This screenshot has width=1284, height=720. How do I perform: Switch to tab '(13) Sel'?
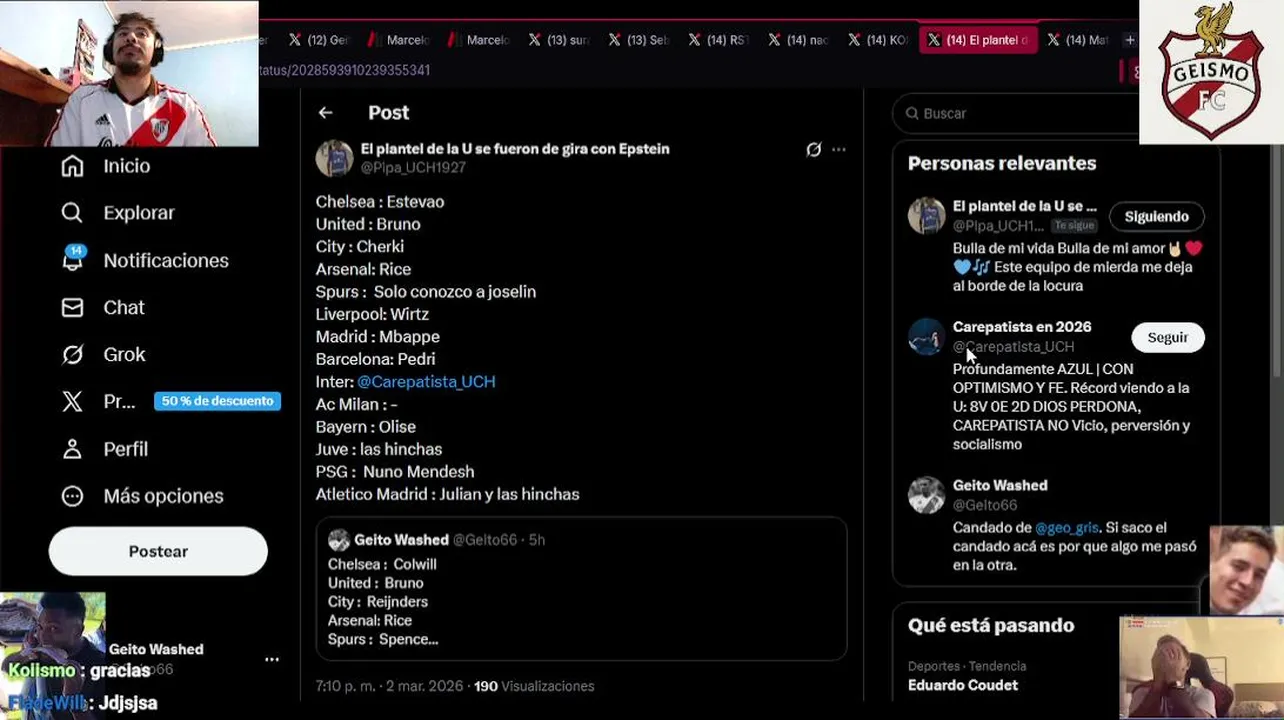pyautogui.click(x=638, y=40)
